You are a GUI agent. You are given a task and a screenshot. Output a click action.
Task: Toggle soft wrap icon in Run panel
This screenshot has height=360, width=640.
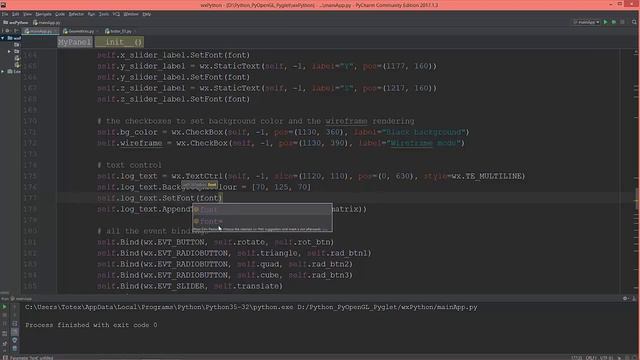pos(15,324)
